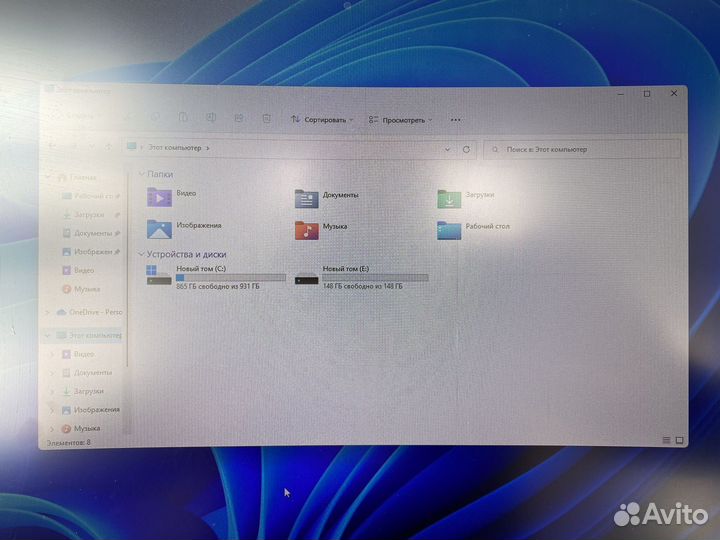
Task: Collapse the Папки group
Action: pos(141,174)
